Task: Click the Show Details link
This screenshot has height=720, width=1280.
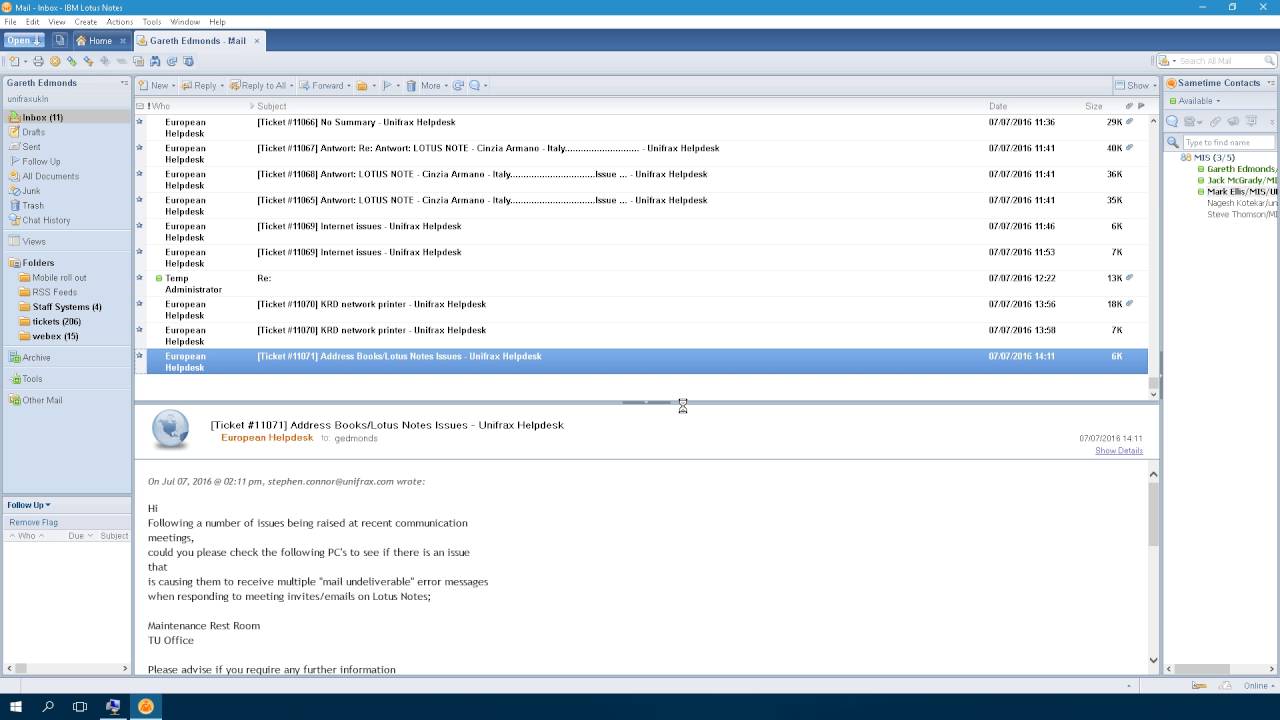Action: pos(1119,451)
